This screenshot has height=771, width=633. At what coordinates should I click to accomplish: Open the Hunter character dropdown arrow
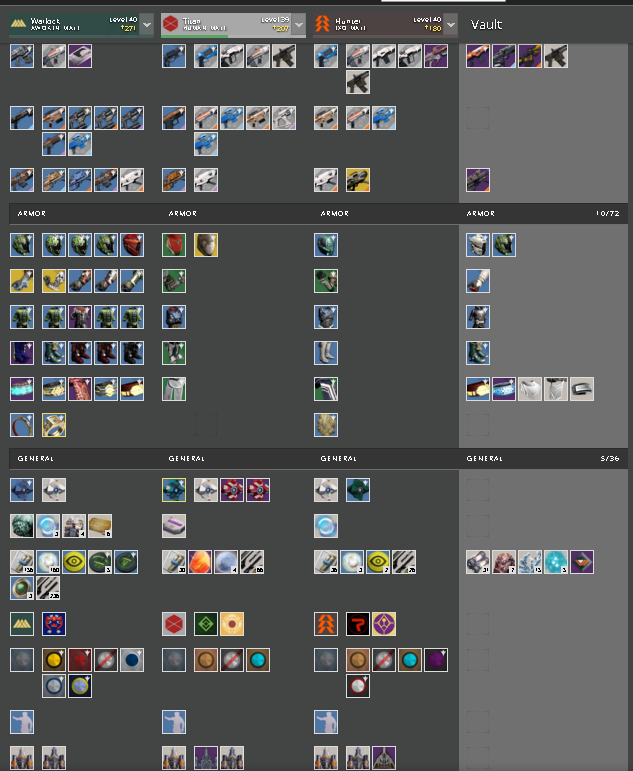[x=451, y=25]
